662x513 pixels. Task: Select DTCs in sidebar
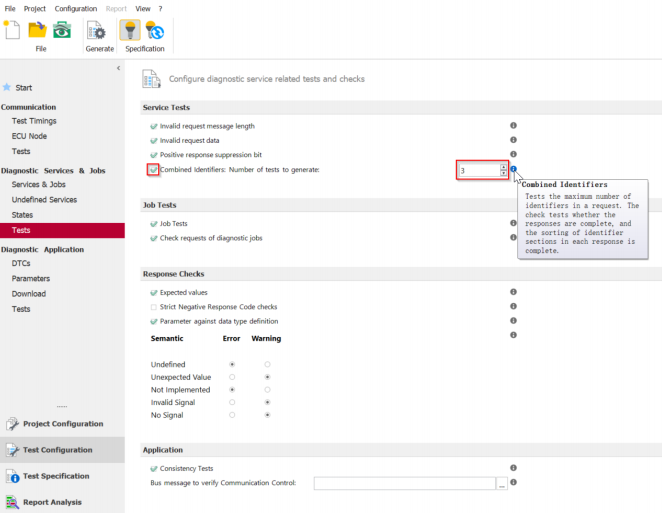click(x=21, y=263)
